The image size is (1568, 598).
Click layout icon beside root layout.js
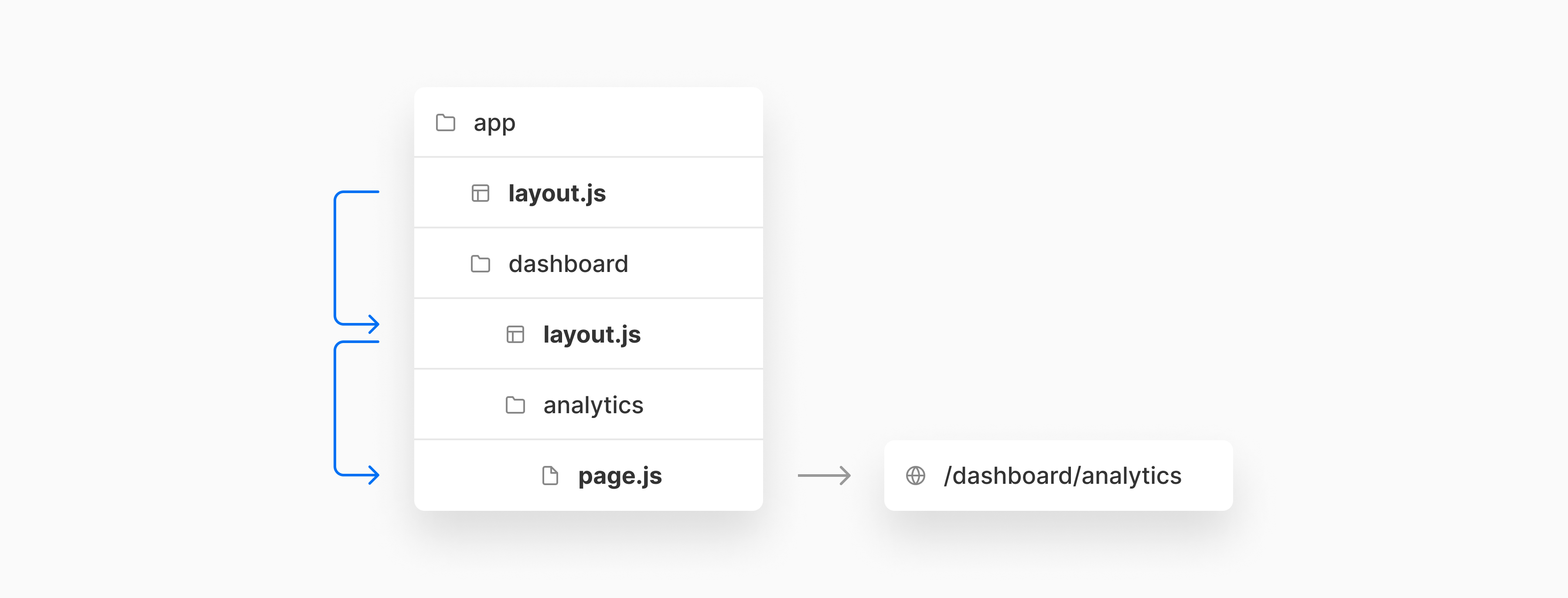(480, 194)
